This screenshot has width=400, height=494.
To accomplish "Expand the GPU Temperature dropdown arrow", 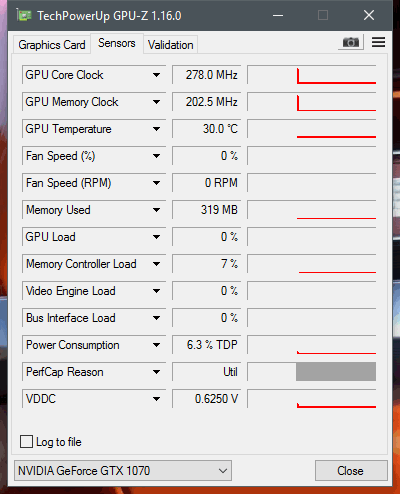I will (156, 129).
